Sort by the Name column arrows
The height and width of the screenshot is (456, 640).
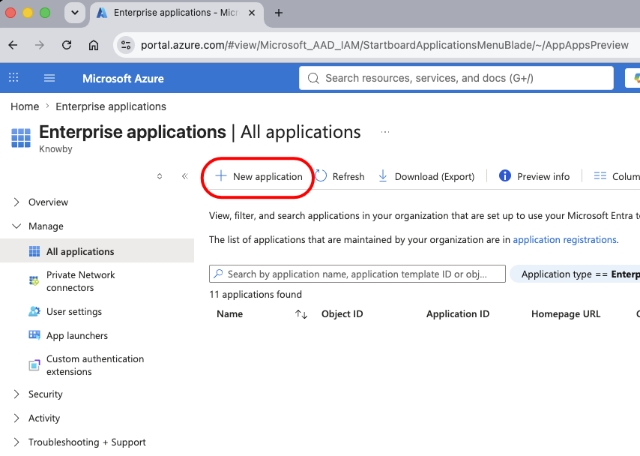(x=301, y=314)
